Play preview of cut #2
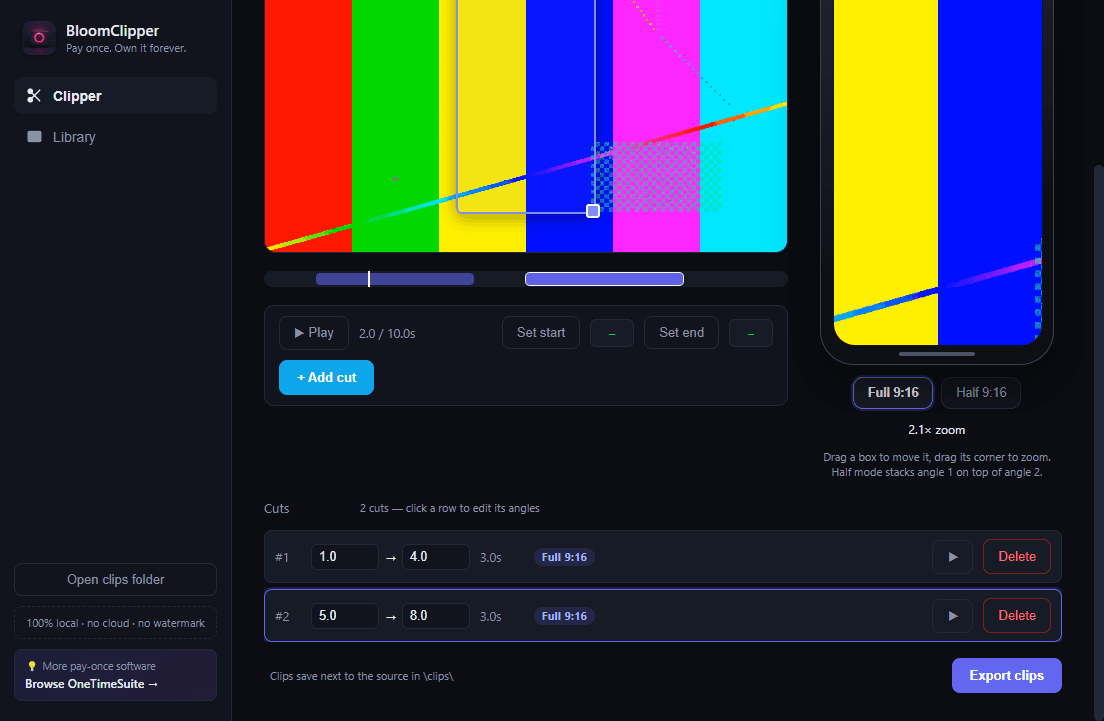 [x=952, y=616]
